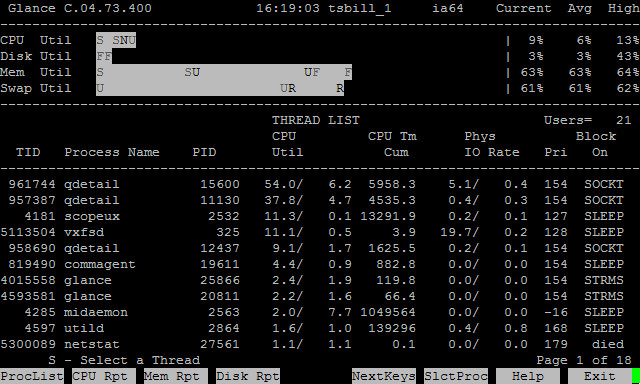Click the Users= 21 indicator
Screen dimensions: 640x384
click(588, 120)
